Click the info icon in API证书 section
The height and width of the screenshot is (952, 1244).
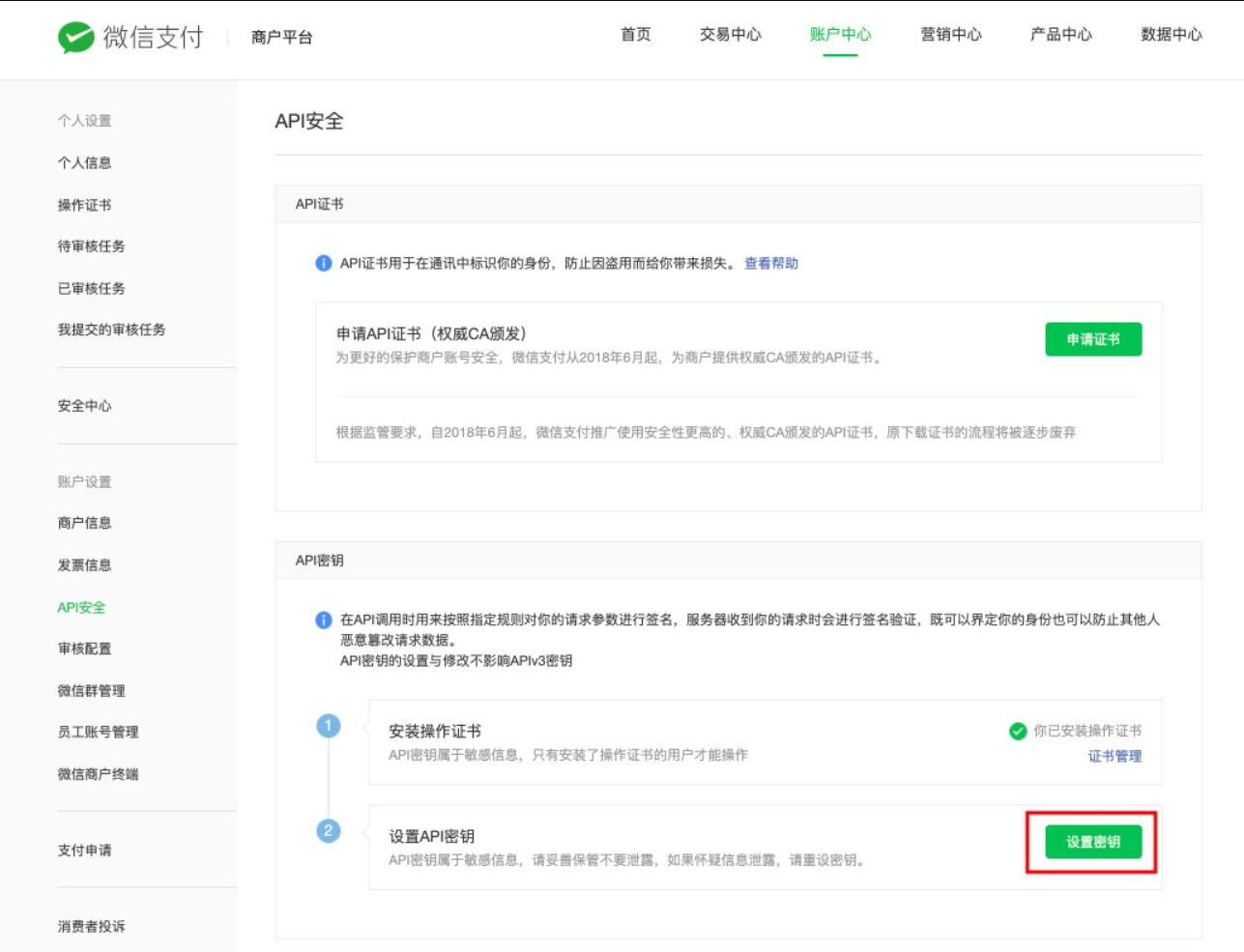point(324,263)
